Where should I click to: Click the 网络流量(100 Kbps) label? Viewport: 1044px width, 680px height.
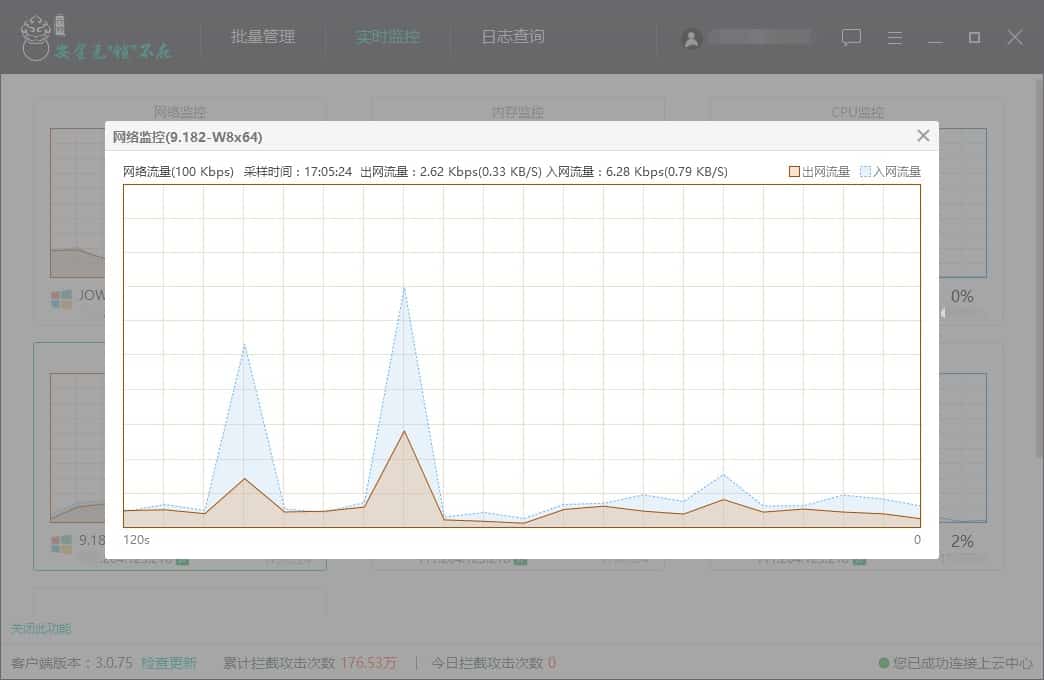coord(178,172)
